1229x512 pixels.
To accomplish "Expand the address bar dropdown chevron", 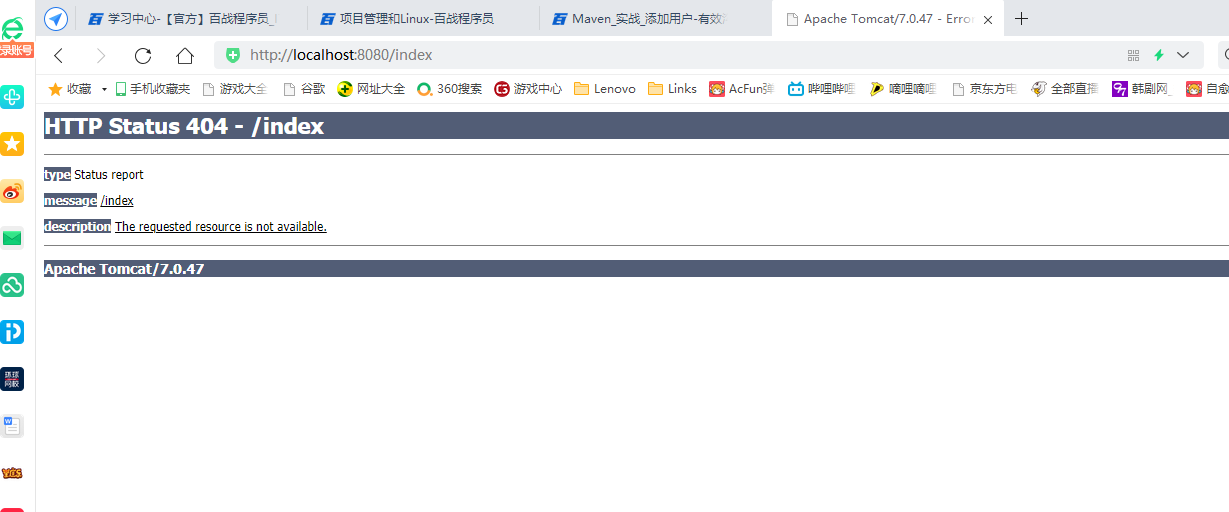I will tap(1184, 55).
